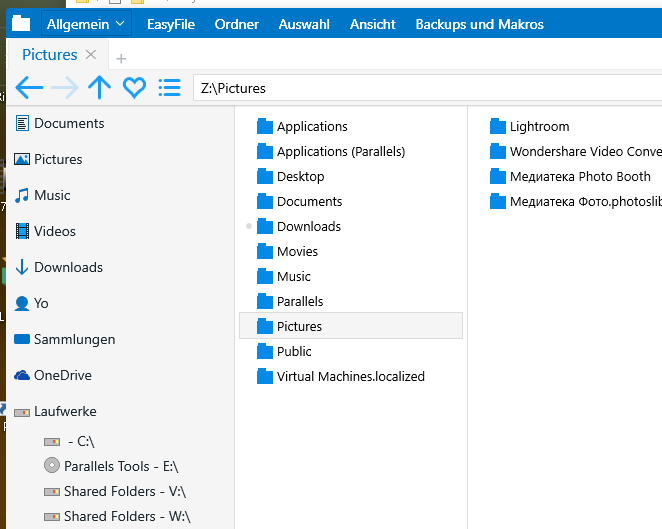The width and height of the screenshot is (662, 529).
Task: Click the Desktop folder icon
Action: (x=265, y=176)
